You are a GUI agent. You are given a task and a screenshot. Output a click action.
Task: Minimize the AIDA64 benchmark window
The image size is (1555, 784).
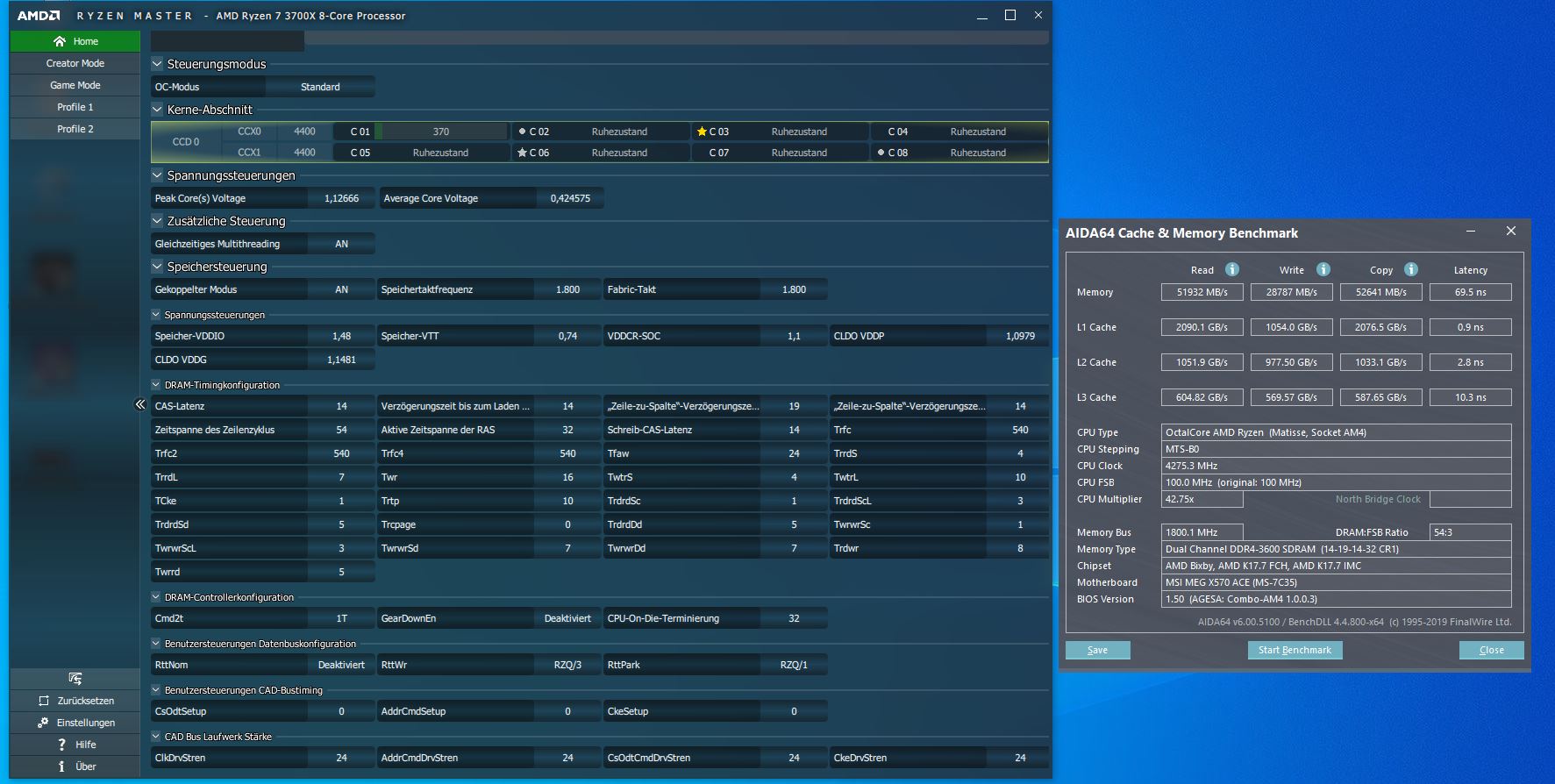[x=1471, y=232]
